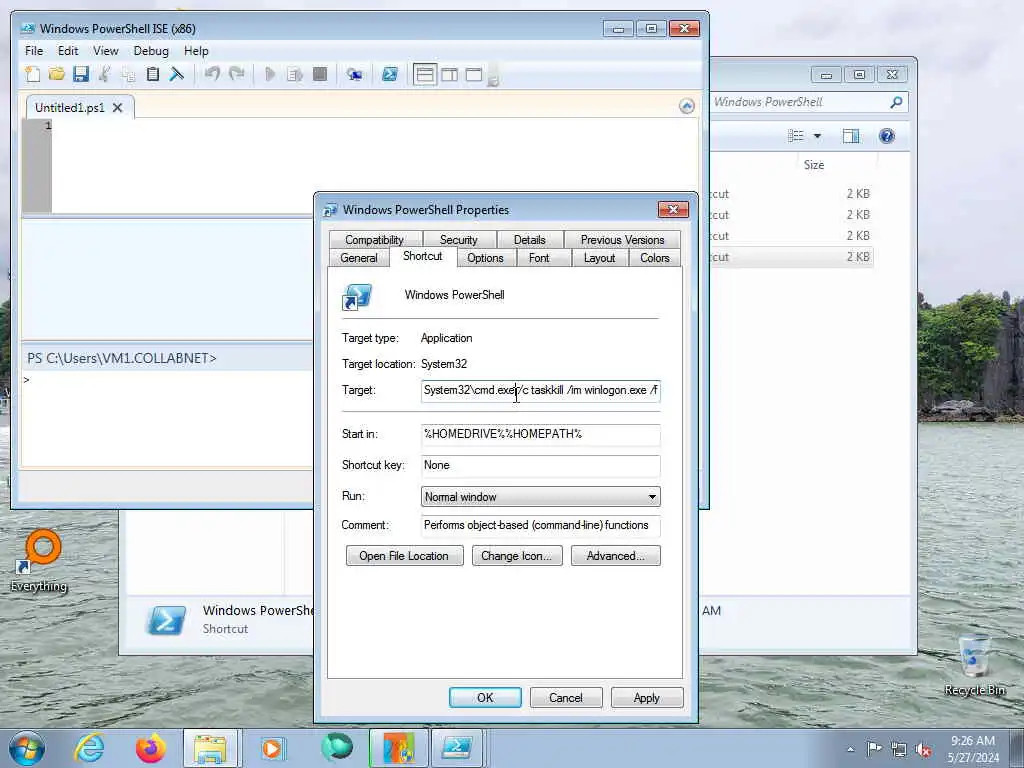Viewport: 1024px width, 768px height.
Task: Close the Untitled1.ps1 tab
Action: (x=118, y=108)
